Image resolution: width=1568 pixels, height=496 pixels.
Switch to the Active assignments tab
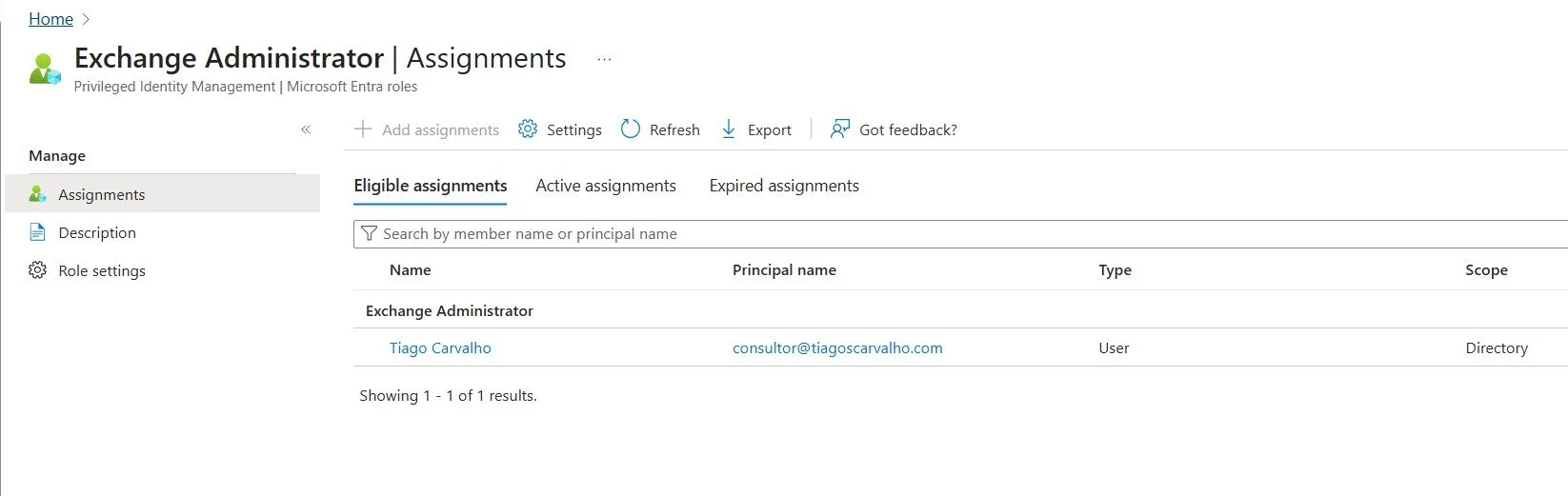click(x=606, y=186)
